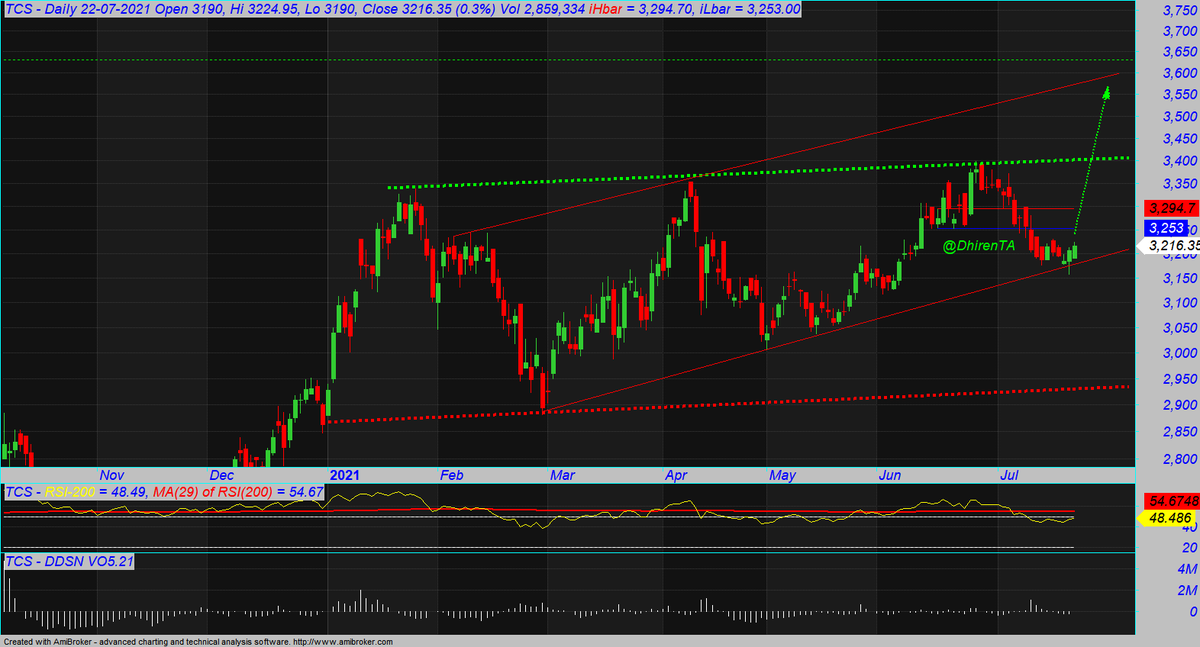Click the red 3,294.7 price tag

(1170, 208)
